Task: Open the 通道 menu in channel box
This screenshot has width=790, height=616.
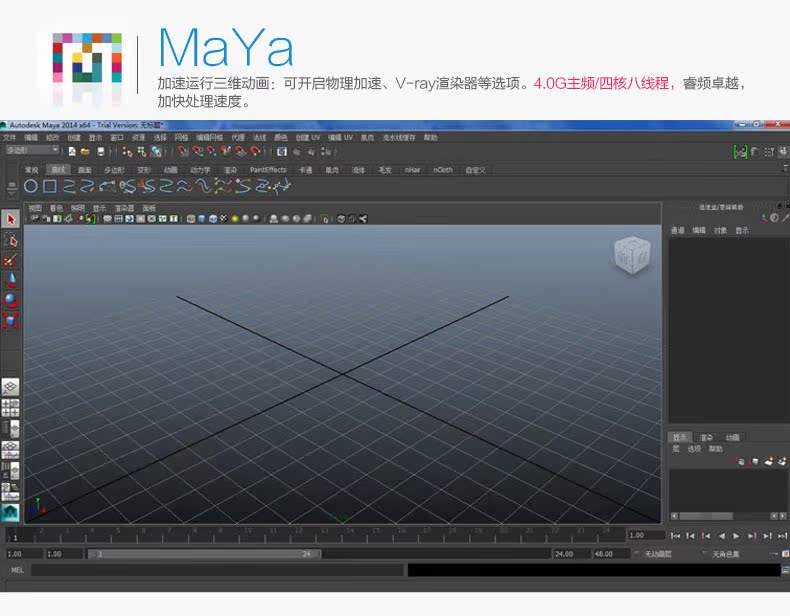Action: tap(677, 230)
